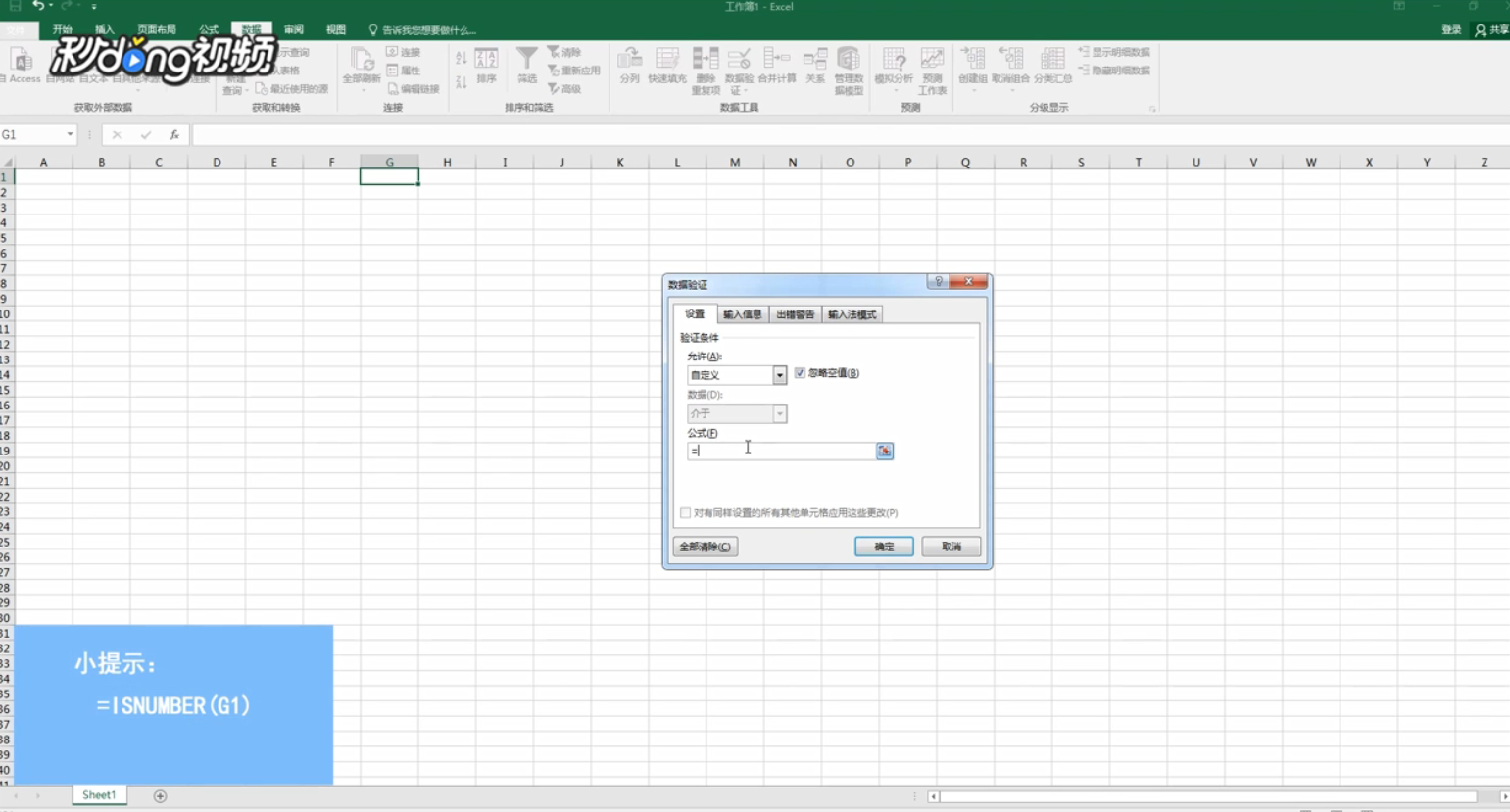Click the 公式 formula input field in dialog
This screenshot has height=812, width=1510.
tap(781, 451)
